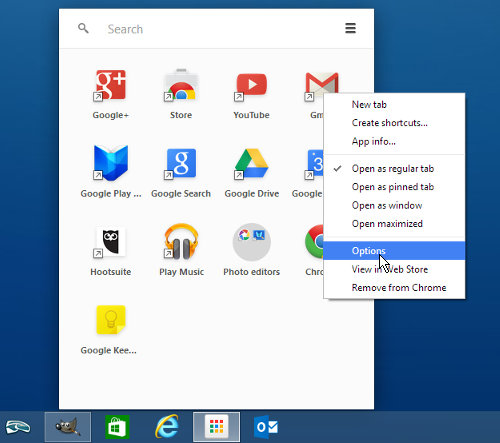Select Remove from Chrome
The image size is (500, 443).
tap(394, 287)
